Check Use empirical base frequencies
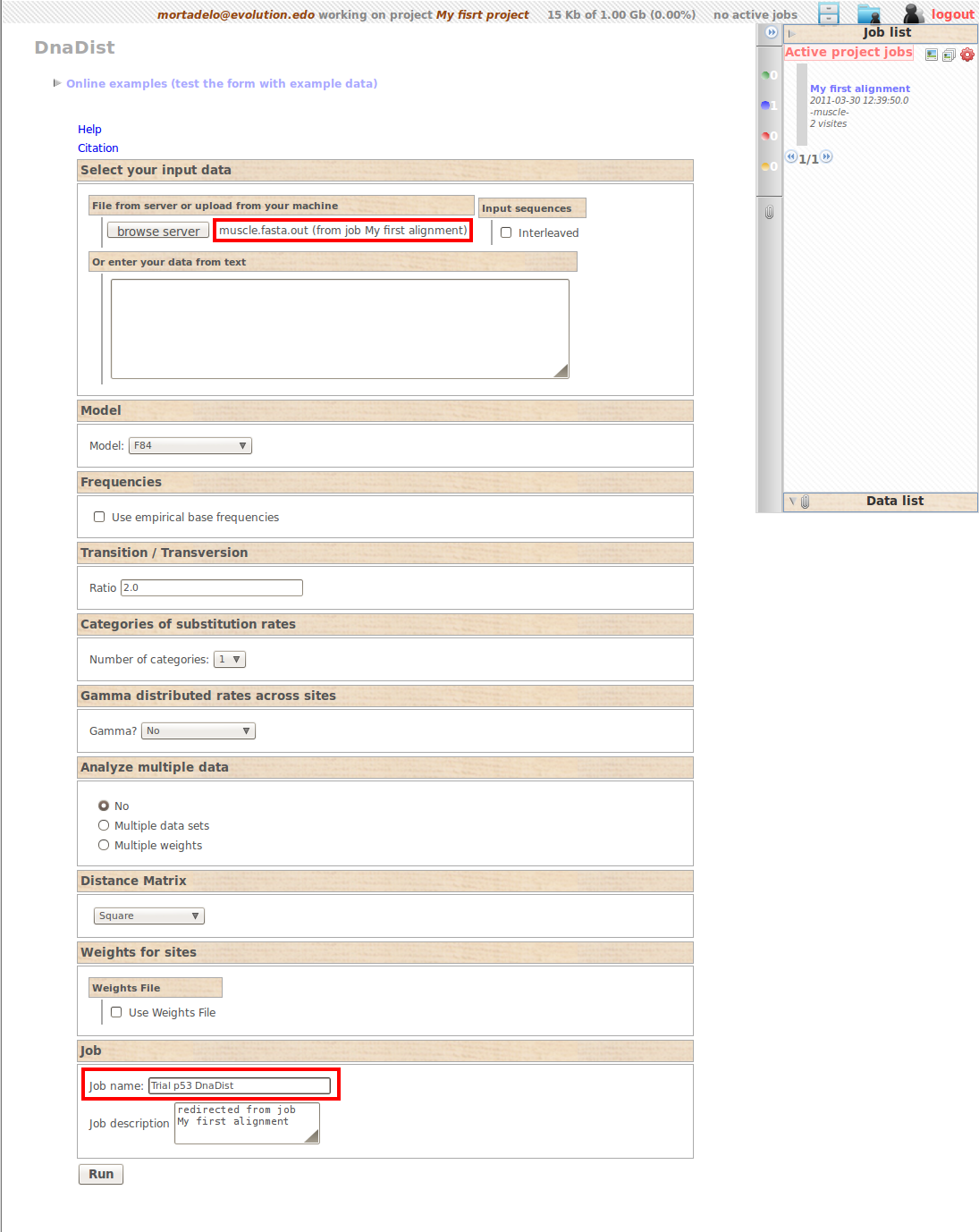Viewport: 979px width, 1232px height. coord(99,517)
